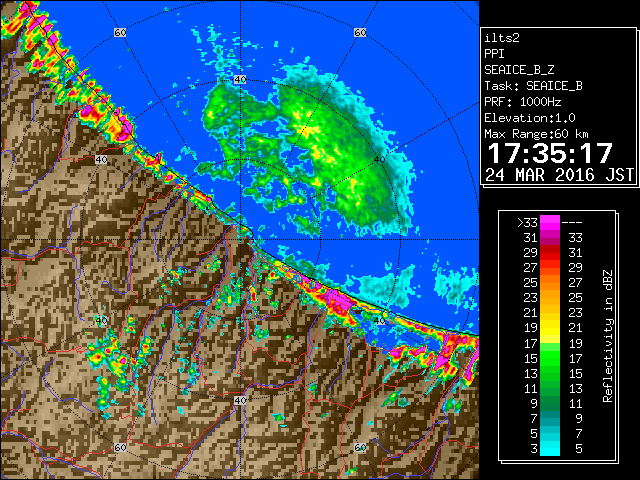This screenshot has height=480, width=640.
Task: Click the '40' ring label south of radar
Action: 240,400
